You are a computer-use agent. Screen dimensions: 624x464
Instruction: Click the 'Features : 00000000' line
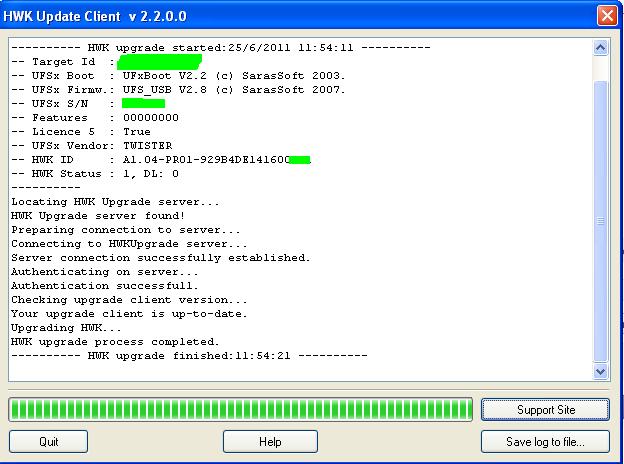95,118
